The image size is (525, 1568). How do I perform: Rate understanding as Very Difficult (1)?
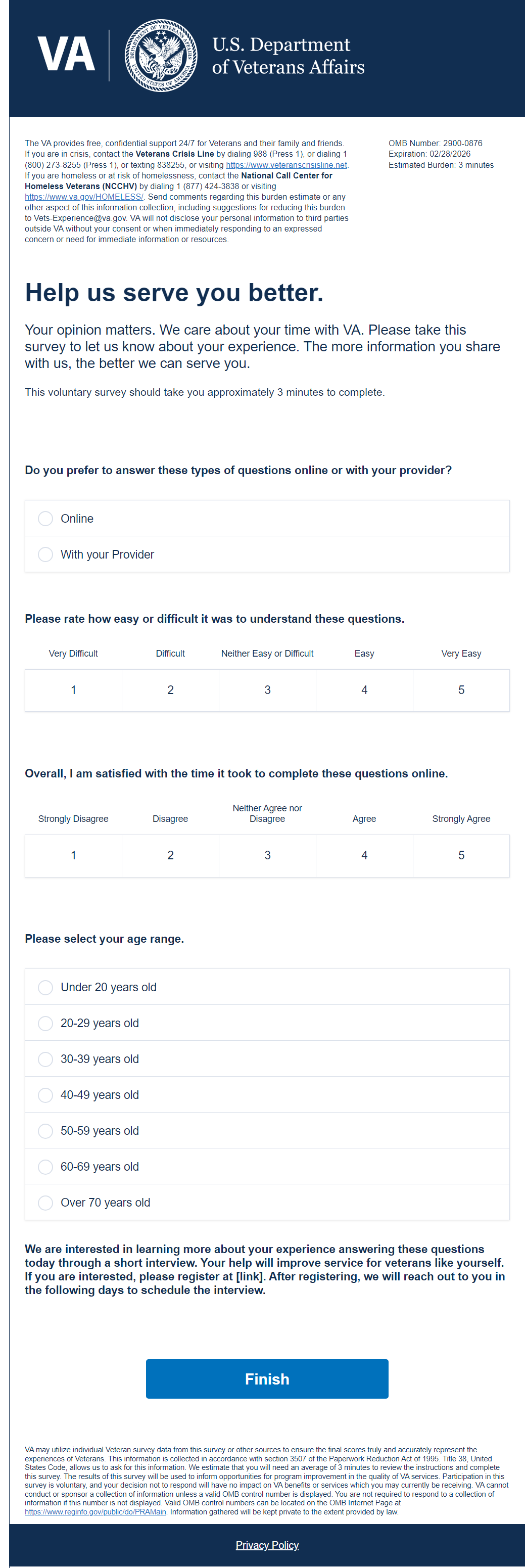click(74, 689)
